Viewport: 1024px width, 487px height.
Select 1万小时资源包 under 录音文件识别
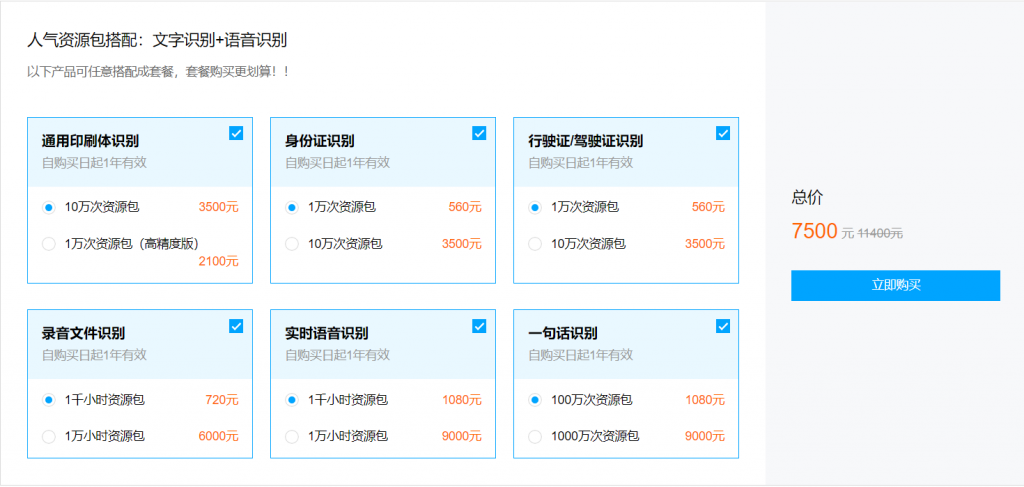49,436
